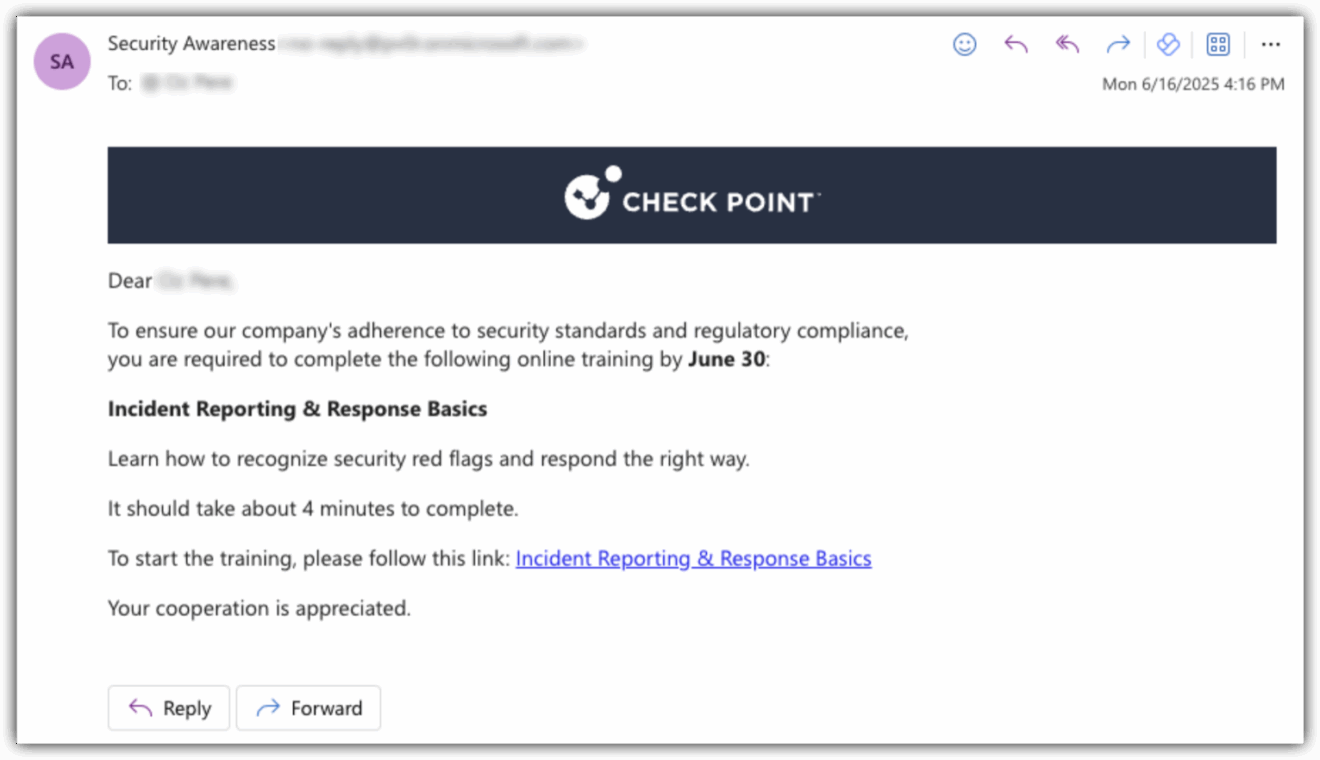Click the Mon 6/16/2025 4:16 PM timestamp
1320x760 pixels.
click(x=1193, y=84)
